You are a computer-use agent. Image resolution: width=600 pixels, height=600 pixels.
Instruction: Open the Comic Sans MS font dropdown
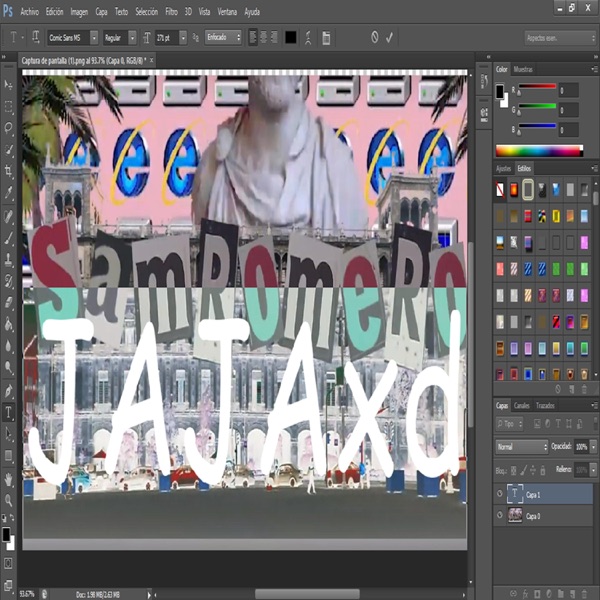[x=94, y=38]
